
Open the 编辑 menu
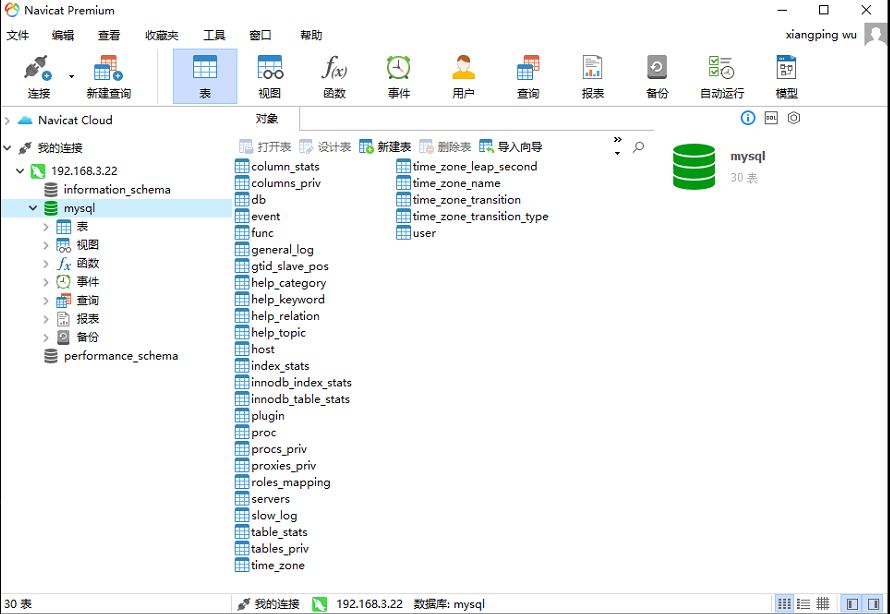click(x=63, y=35)
